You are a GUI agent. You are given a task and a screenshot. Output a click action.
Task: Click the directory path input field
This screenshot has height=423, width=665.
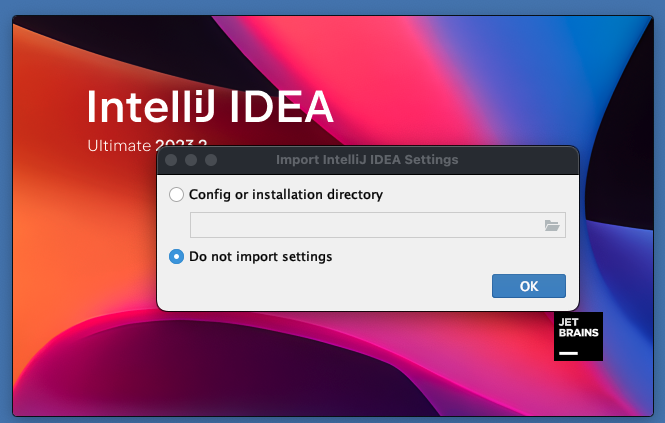pos(377,225)
